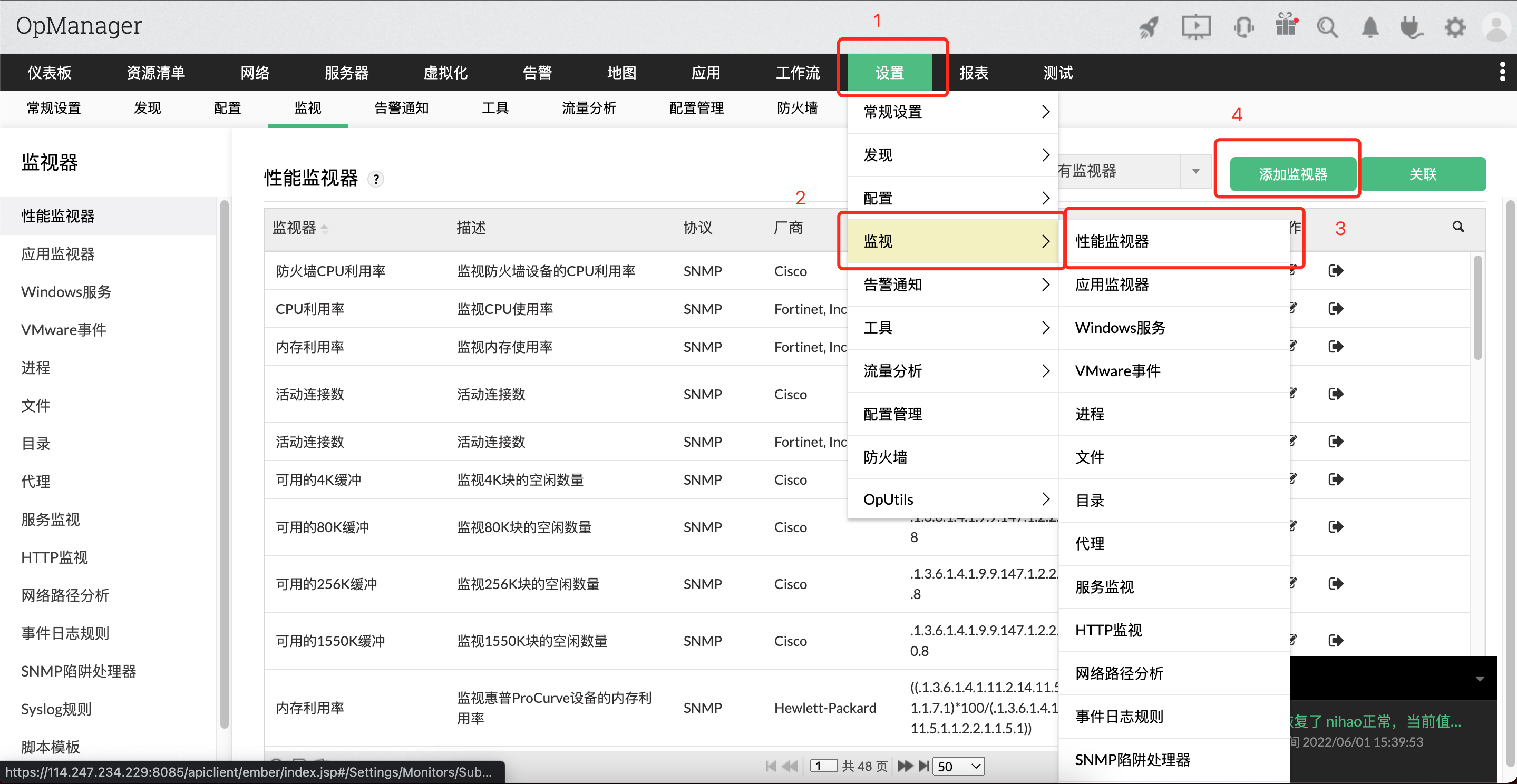Click the 添加监视器 button
1517x784 pixels.
pyautogui.click(x=1292, y=174)
